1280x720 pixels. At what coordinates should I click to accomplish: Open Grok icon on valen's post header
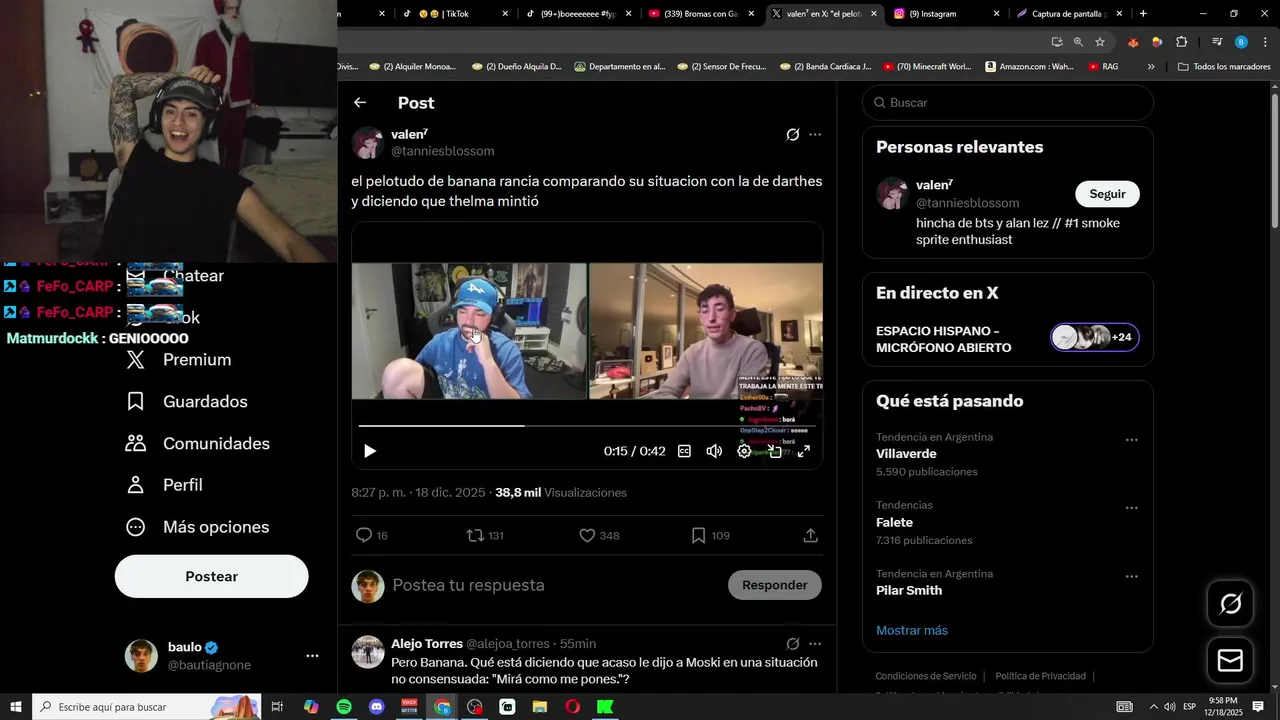[x=793, y=135]
